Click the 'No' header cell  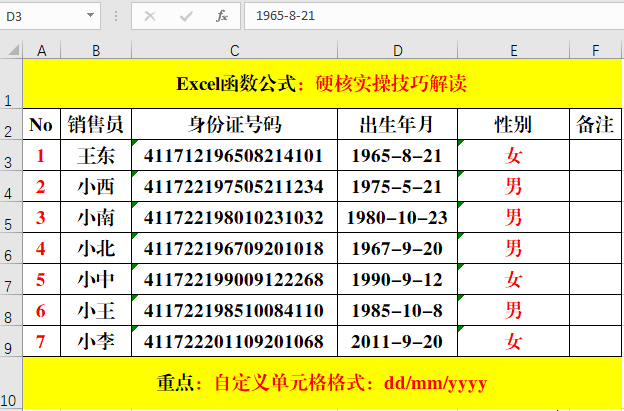41,124
